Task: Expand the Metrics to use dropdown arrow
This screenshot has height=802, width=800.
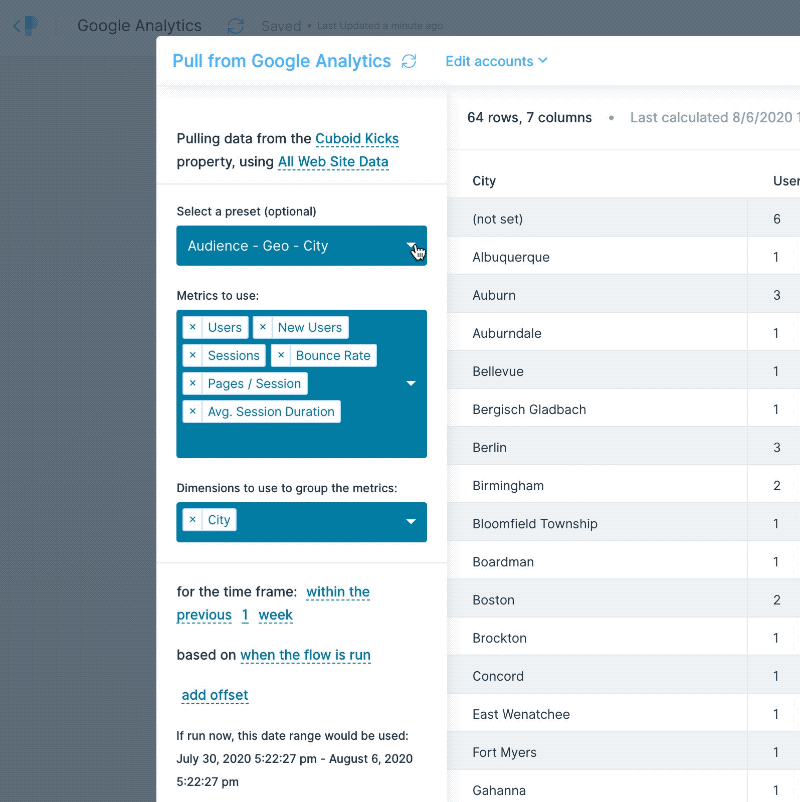Action: (411, 383)
